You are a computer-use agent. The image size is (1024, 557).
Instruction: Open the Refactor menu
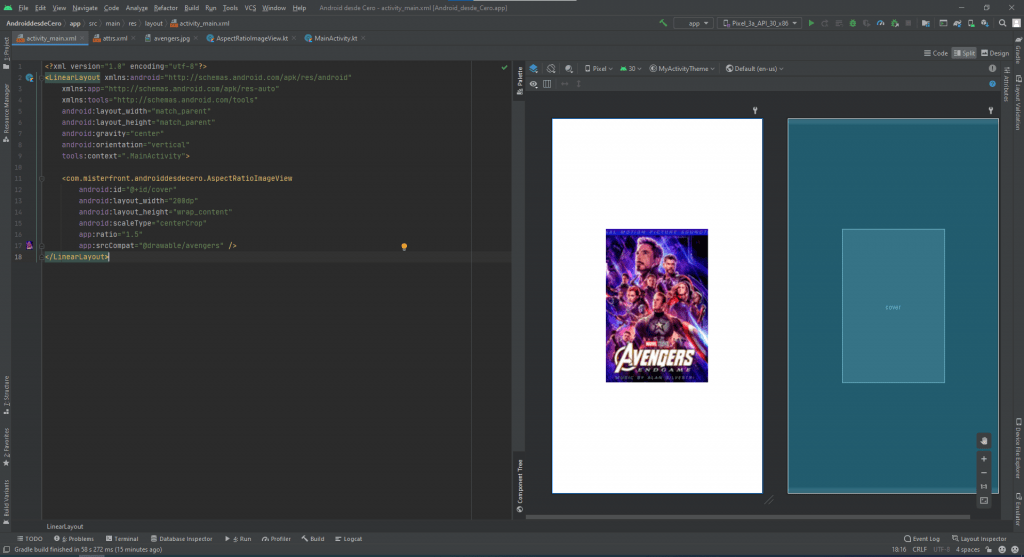point(165,8)
